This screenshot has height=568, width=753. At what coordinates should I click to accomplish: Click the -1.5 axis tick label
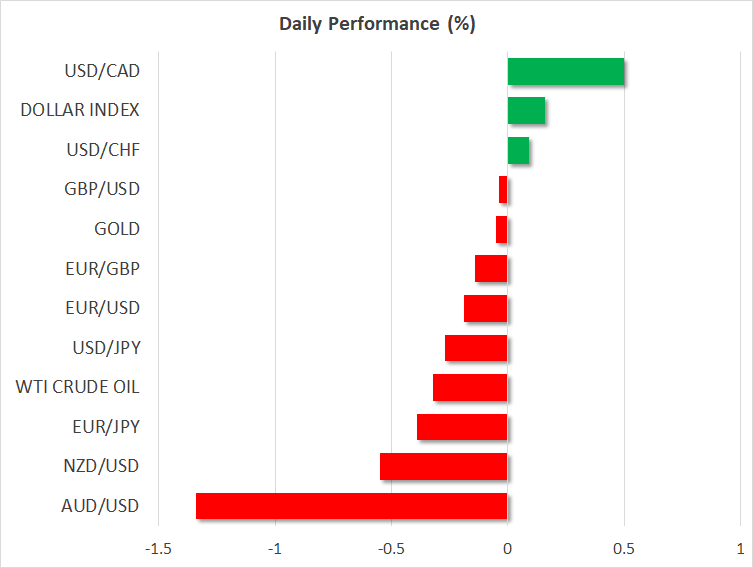156,549
